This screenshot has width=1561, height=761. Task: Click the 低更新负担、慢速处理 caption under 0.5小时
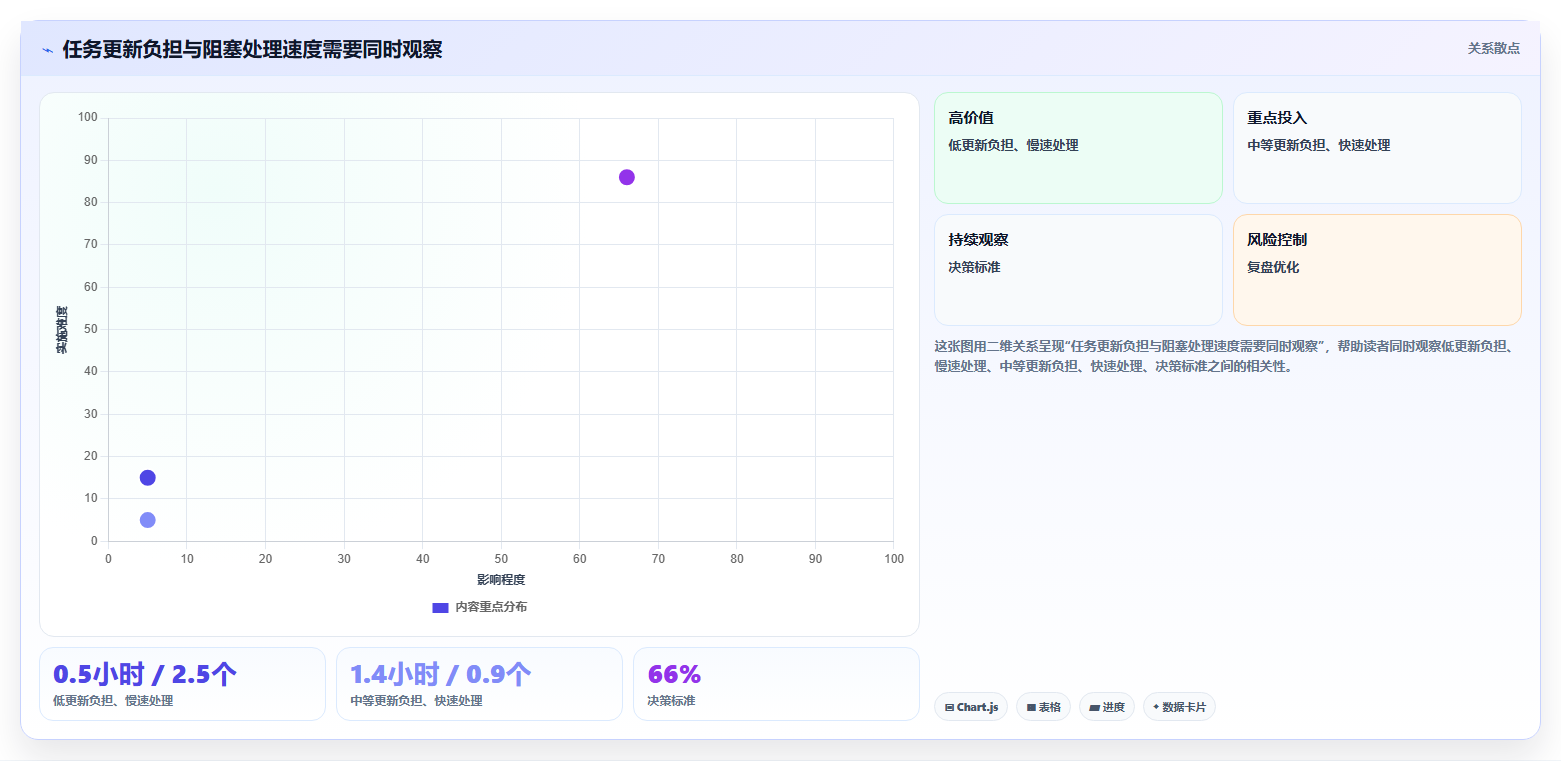click(x=113, y=701)
